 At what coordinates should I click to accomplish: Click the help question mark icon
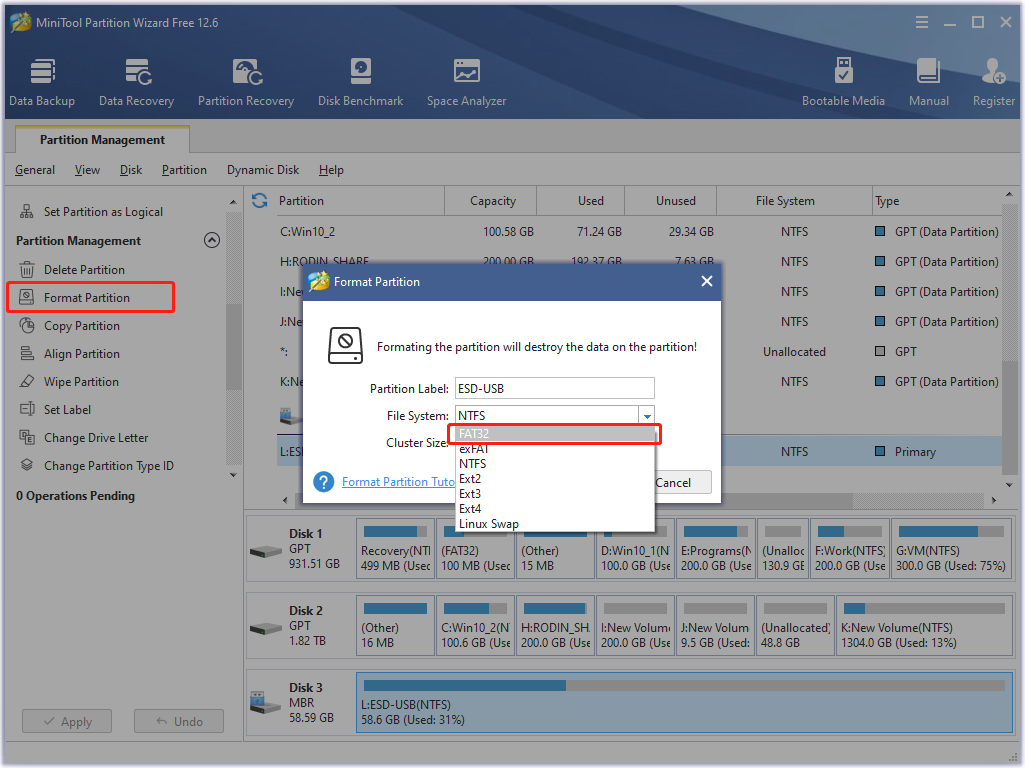click(324, 482)
